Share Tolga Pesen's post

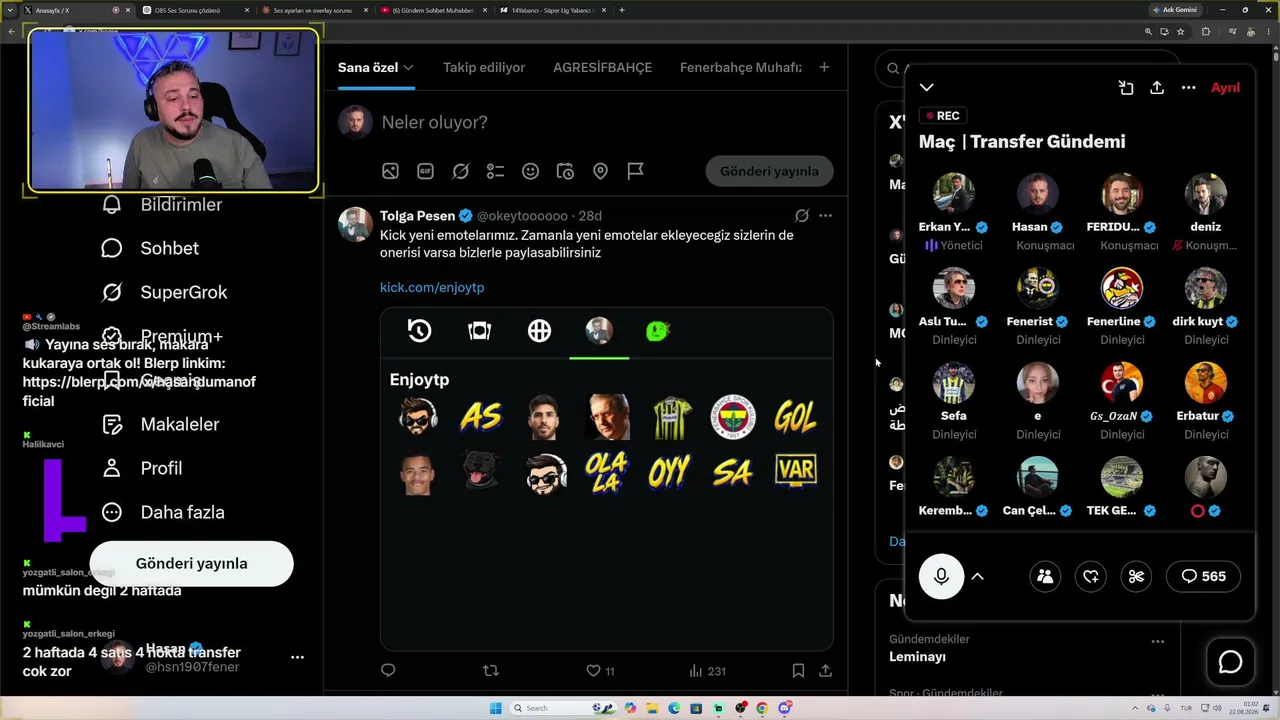[x=825, y=671]
